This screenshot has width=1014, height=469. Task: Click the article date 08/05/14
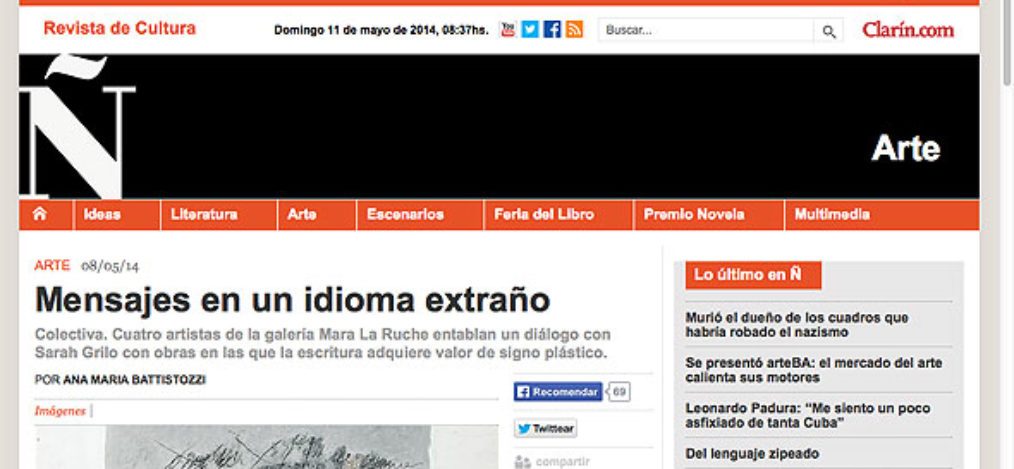click(x=110, y=266)
